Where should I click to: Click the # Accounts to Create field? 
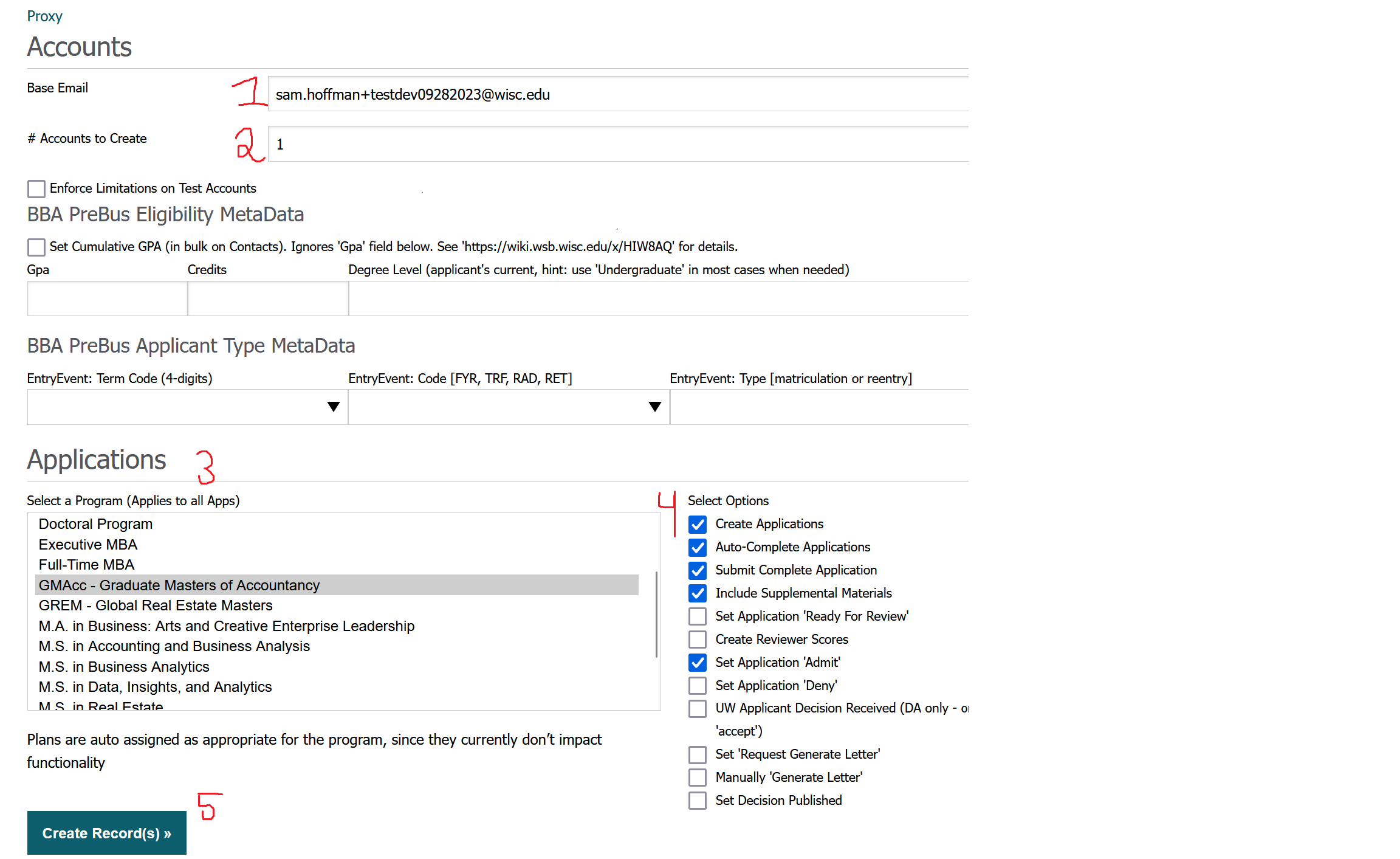617,144
